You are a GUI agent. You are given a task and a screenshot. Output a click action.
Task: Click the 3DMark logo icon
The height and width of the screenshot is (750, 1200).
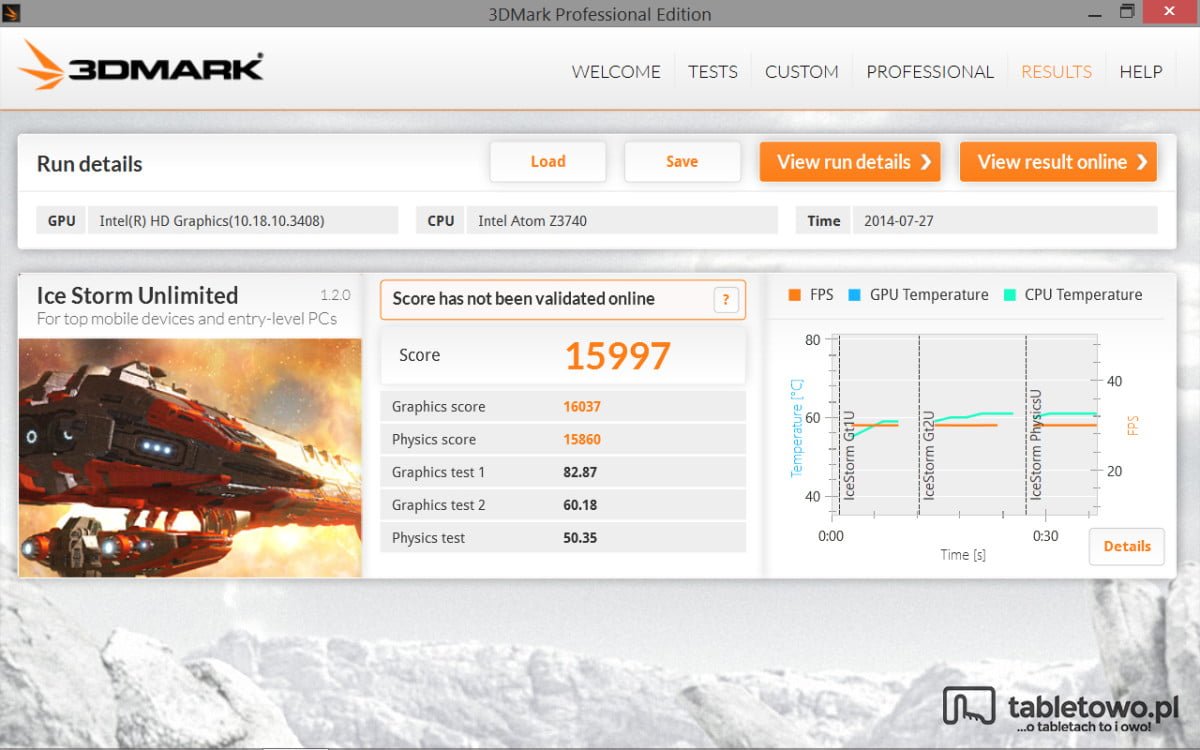click(42, 65)
